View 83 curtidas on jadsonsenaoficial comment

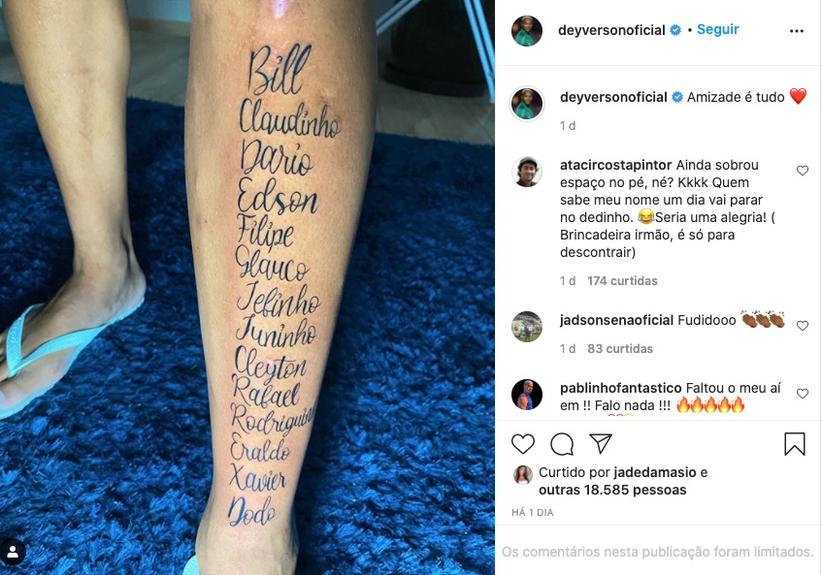620,349
